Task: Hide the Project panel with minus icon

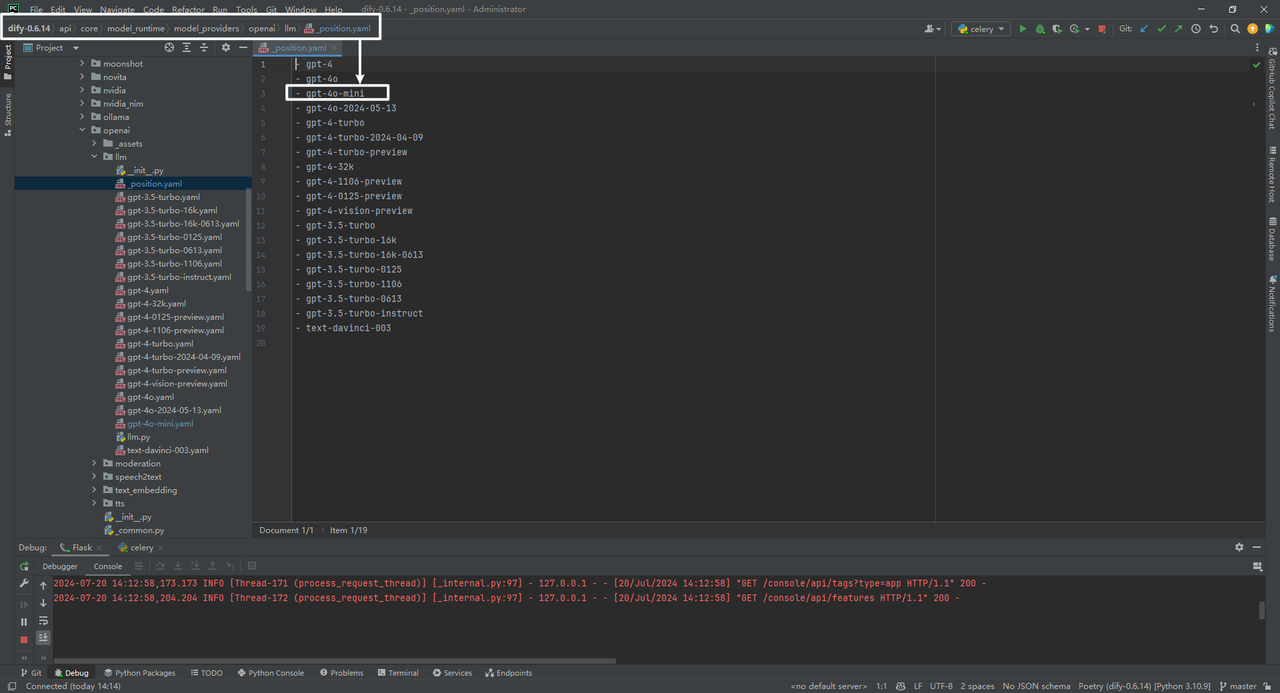Action: pos(243,48)
